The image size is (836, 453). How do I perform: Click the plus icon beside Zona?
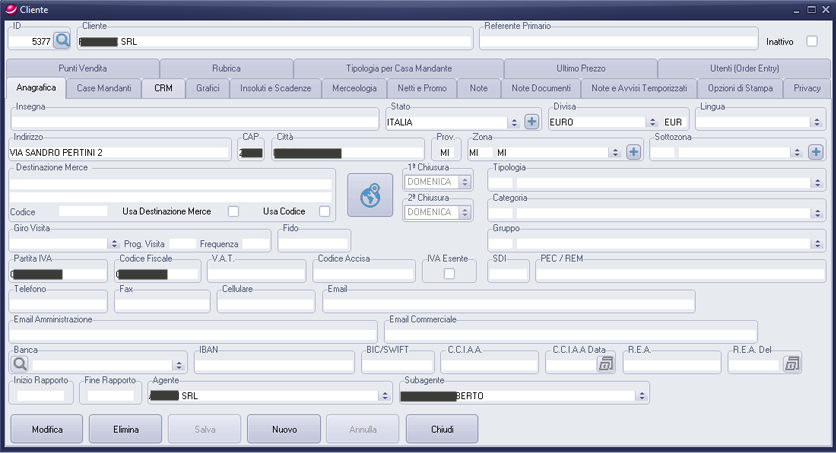click(x=633, y=152)
